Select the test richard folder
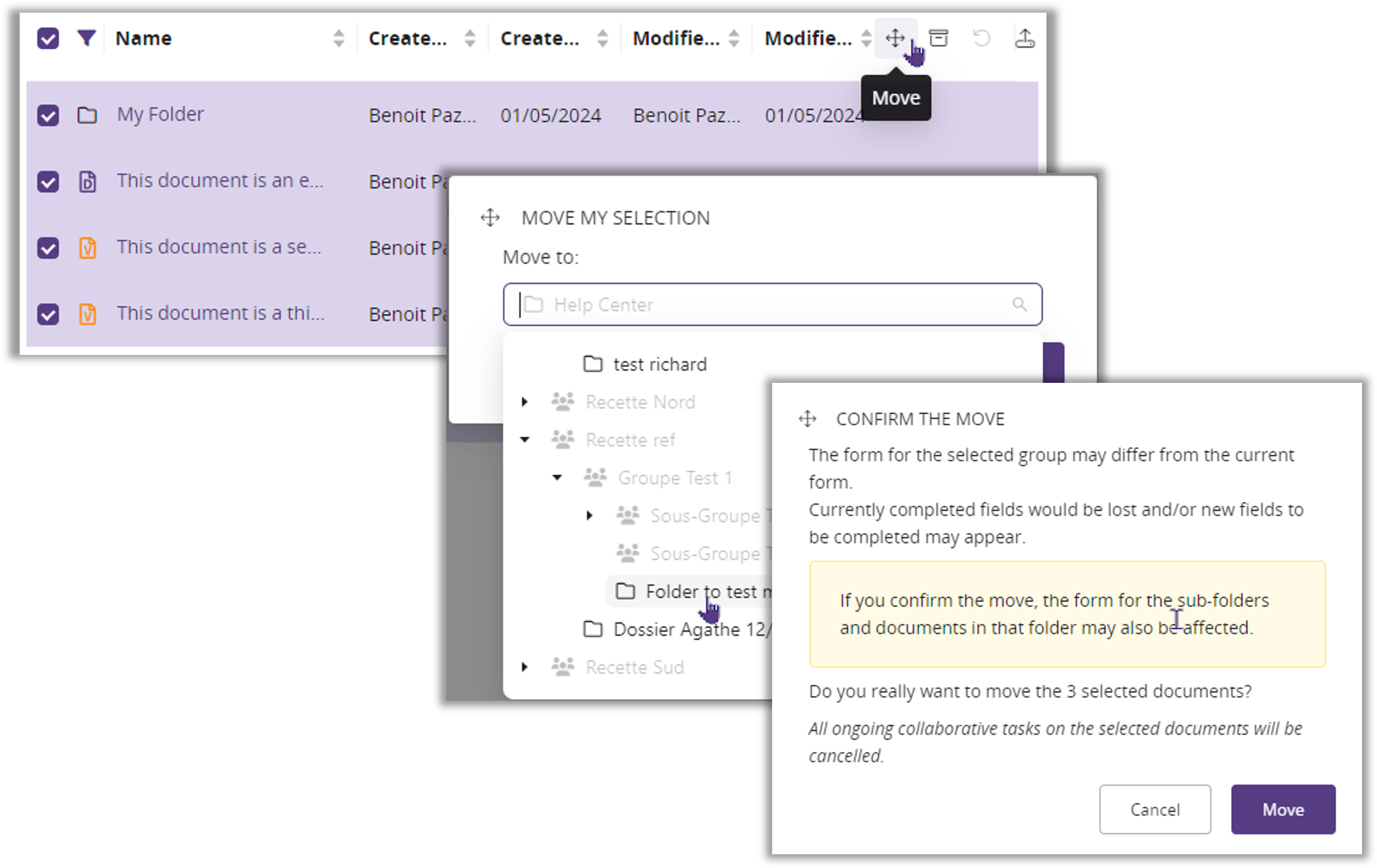The width and height of the screenshot is (1377, 868). [x=659, y=364]
